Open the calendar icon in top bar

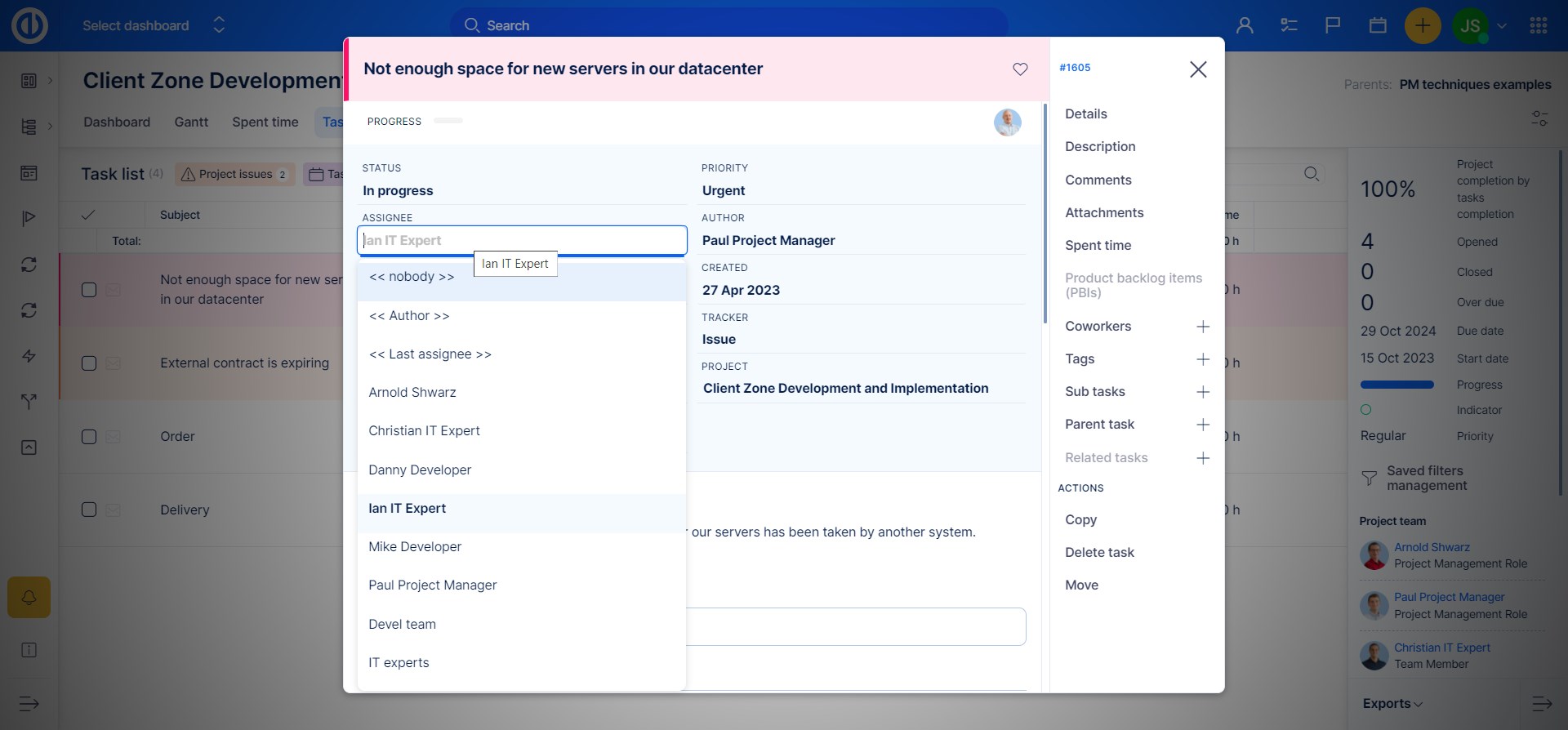[1378, 25]
